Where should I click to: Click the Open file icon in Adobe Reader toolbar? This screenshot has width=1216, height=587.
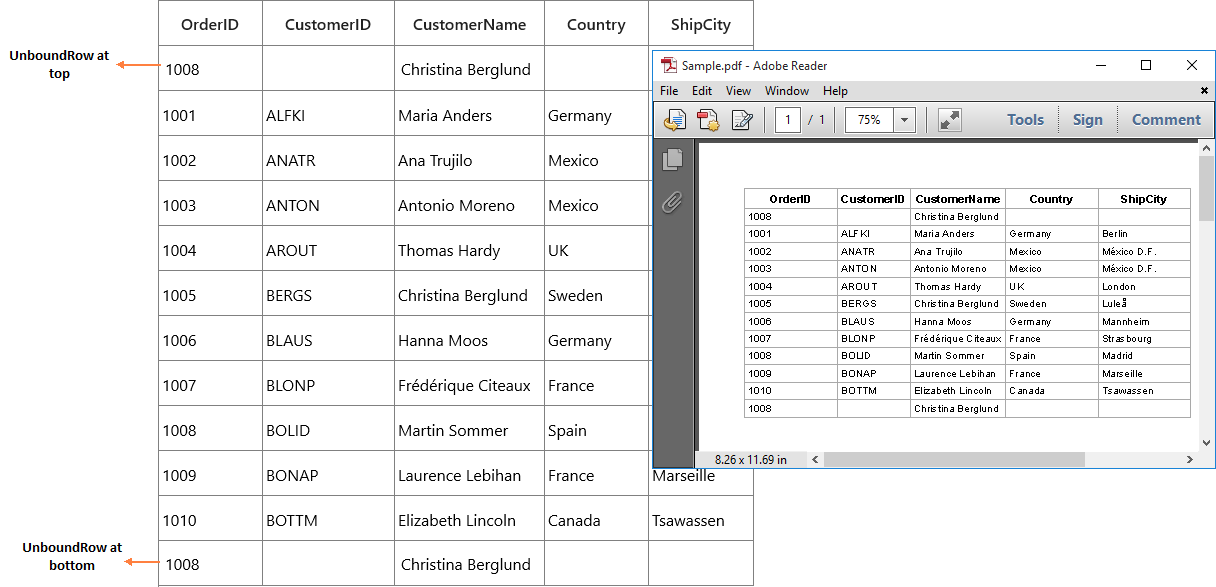point(675,120)
